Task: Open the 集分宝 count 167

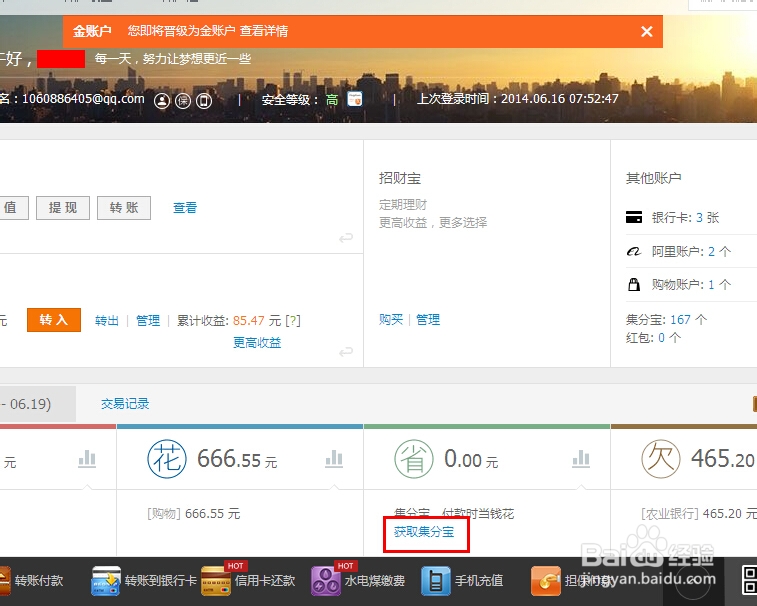Action: click(680, 320)
